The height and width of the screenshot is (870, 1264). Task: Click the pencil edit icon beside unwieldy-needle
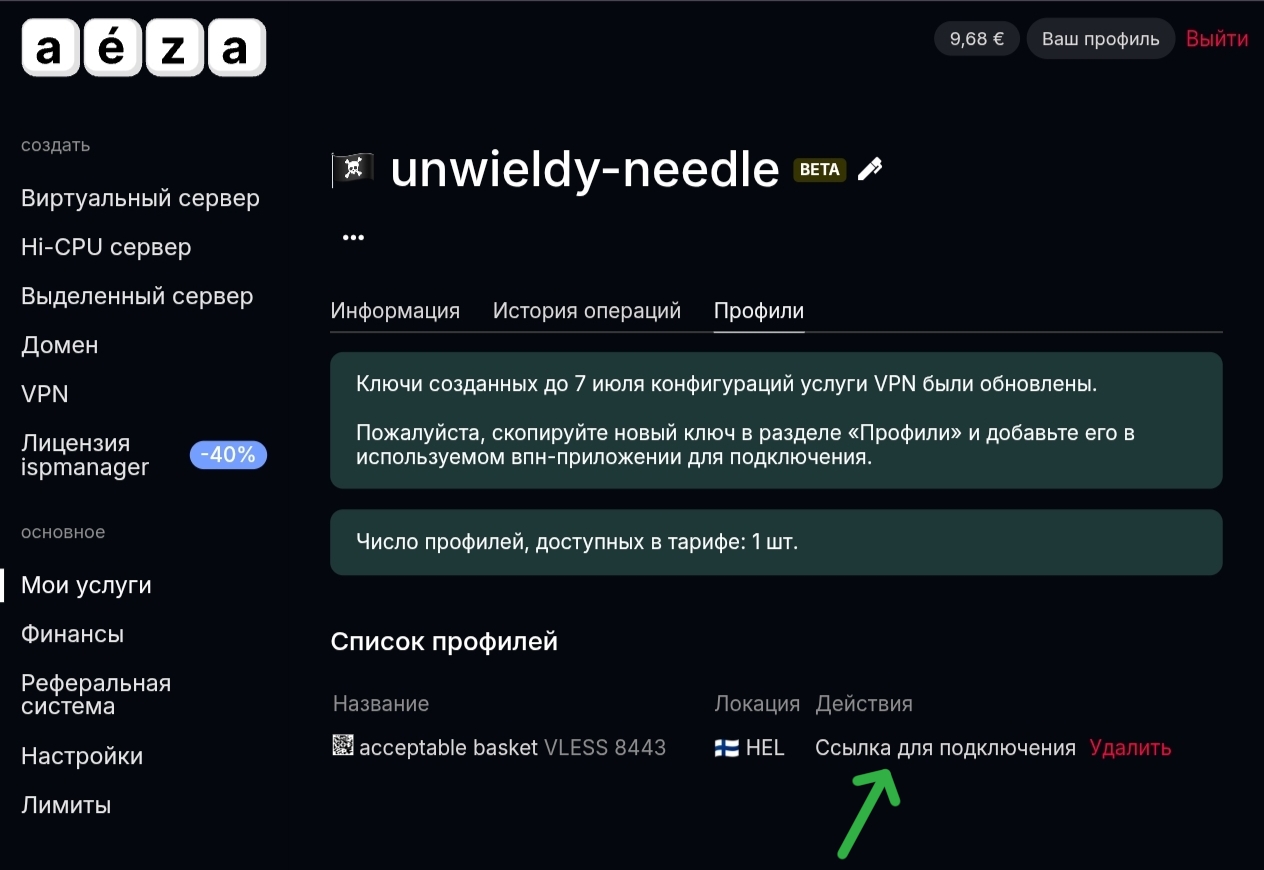tap(870, 169)
